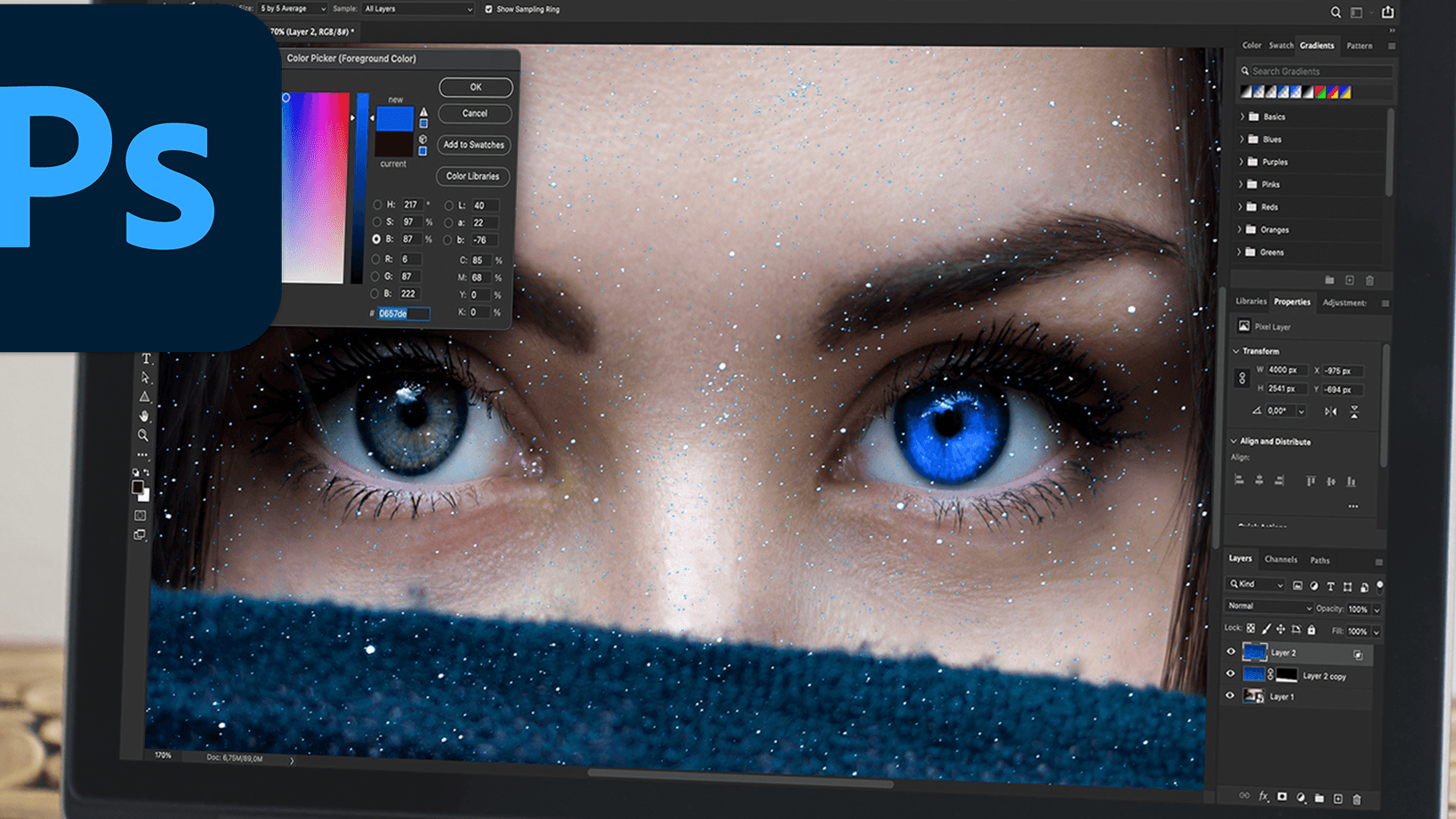This screenshot has width=1456, height=819.
Task: Click OK in the Color Picker
Action: coord(476,87)
